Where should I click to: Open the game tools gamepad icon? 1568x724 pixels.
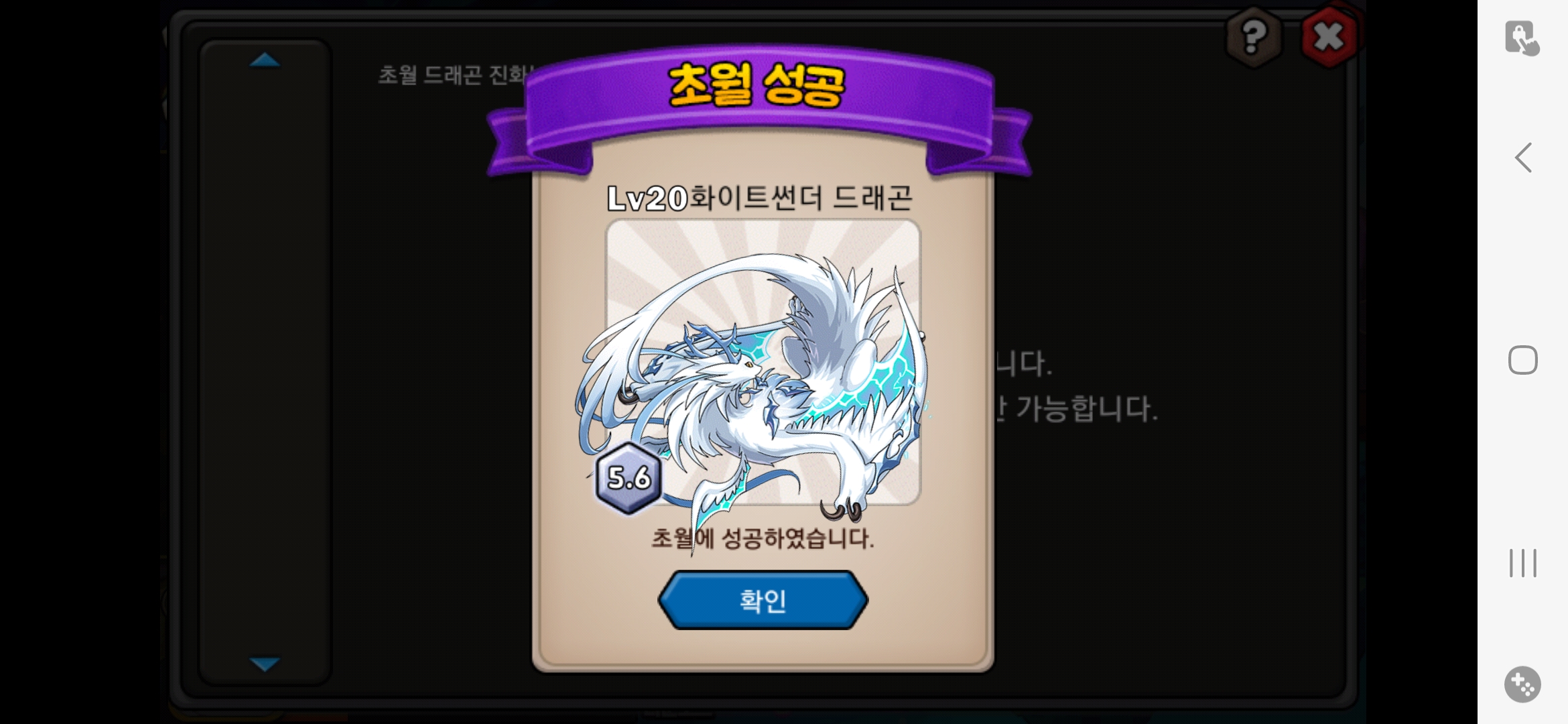point(1522,684)
